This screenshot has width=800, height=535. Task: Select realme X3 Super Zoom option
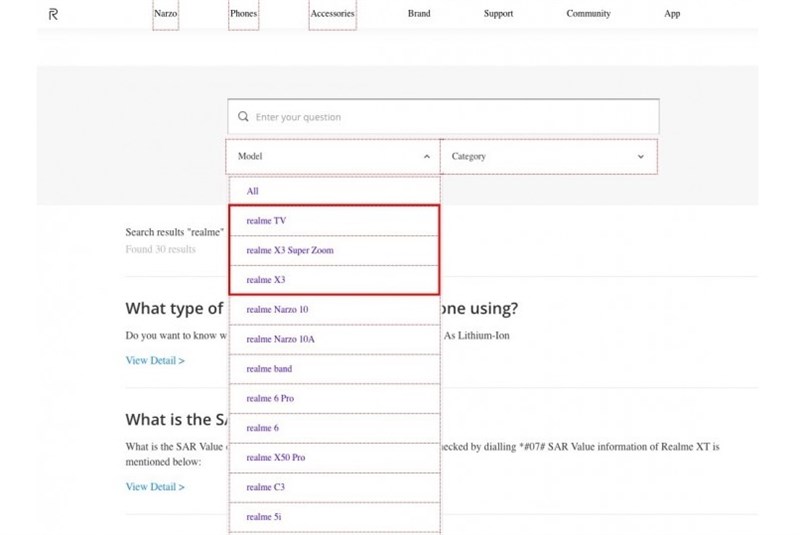(290, 250)
